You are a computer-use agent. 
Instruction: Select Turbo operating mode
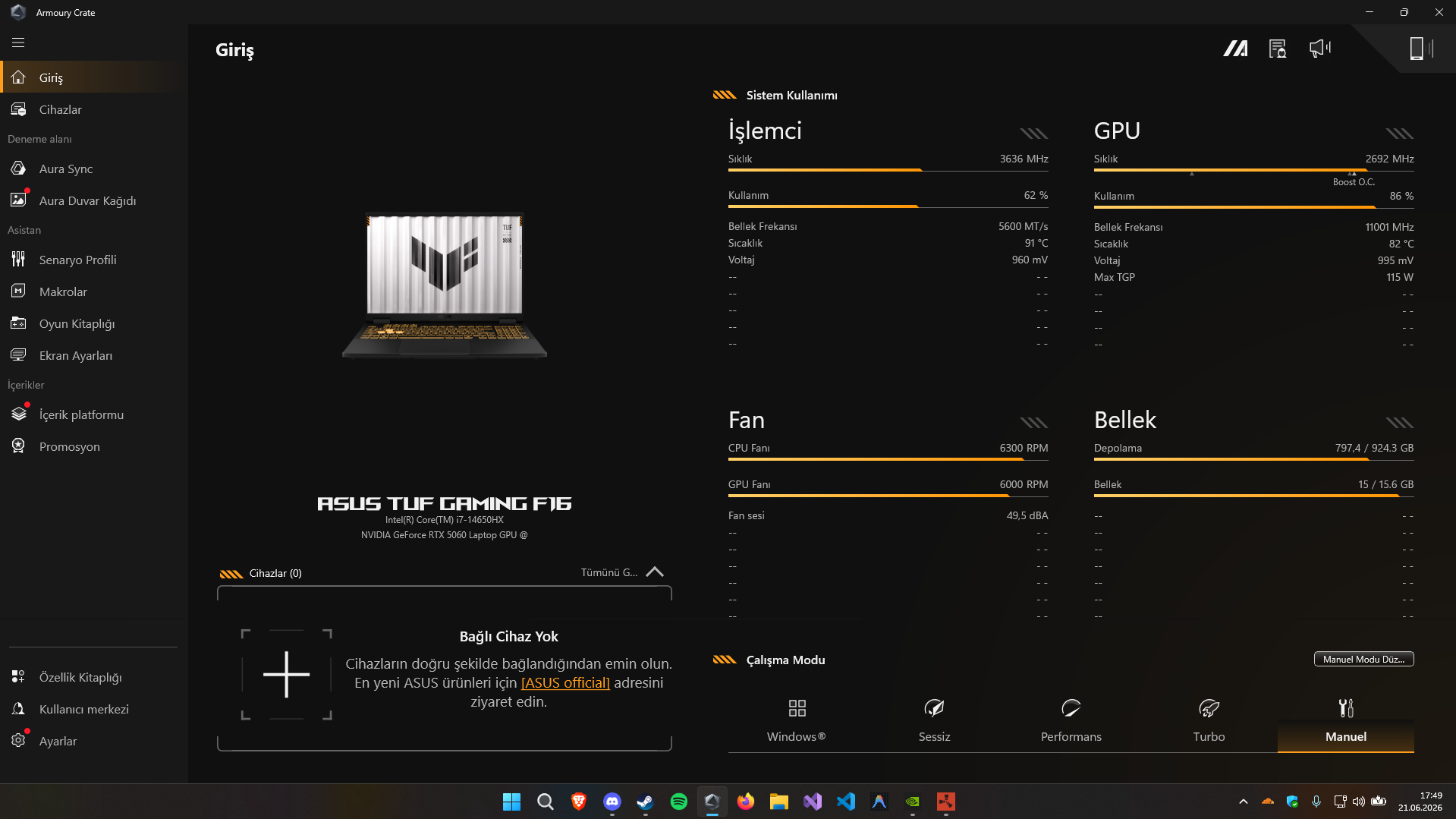click(1209, 721)
